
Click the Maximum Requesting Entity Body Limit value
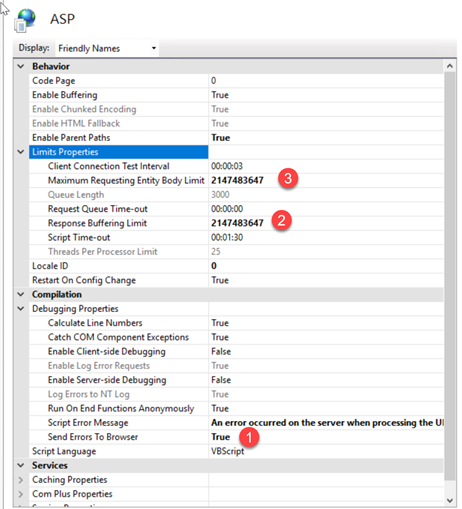pyautogui.click(x=237, y=180)
